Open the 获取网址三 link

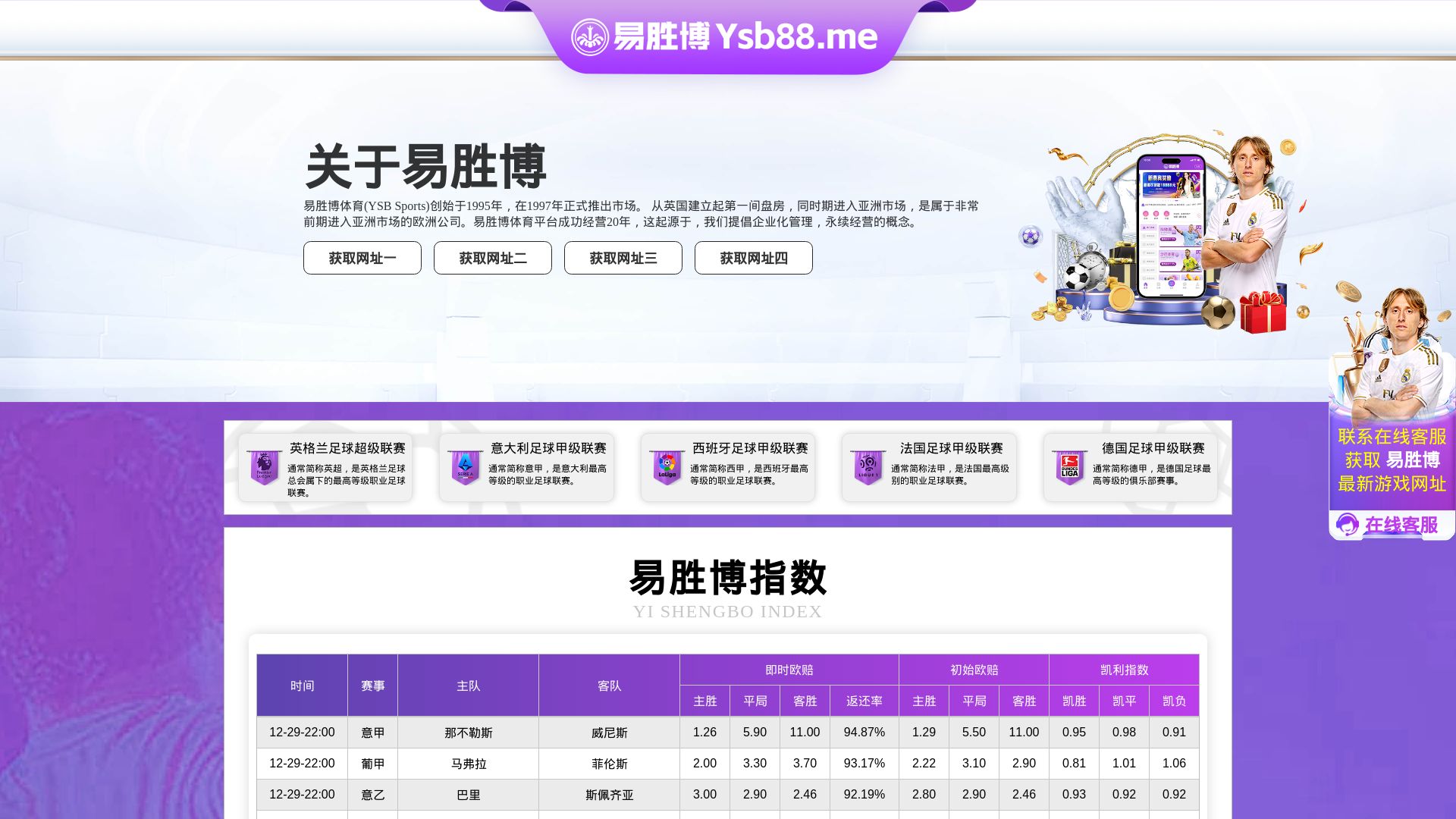point(623,258)
